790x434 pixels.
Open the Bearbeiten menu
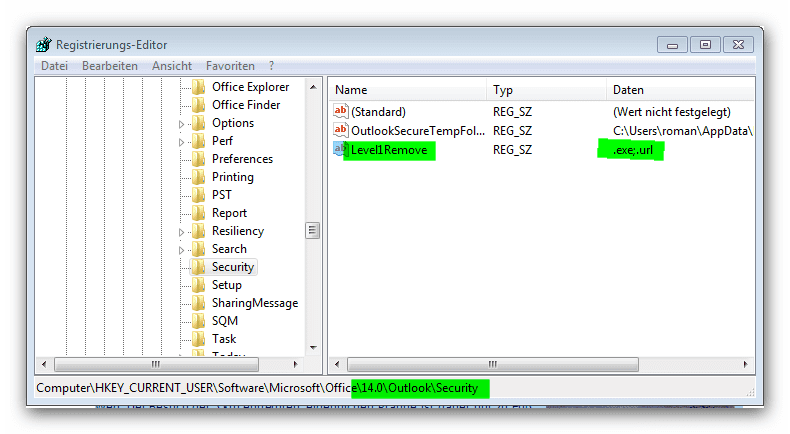coord(110,66)
